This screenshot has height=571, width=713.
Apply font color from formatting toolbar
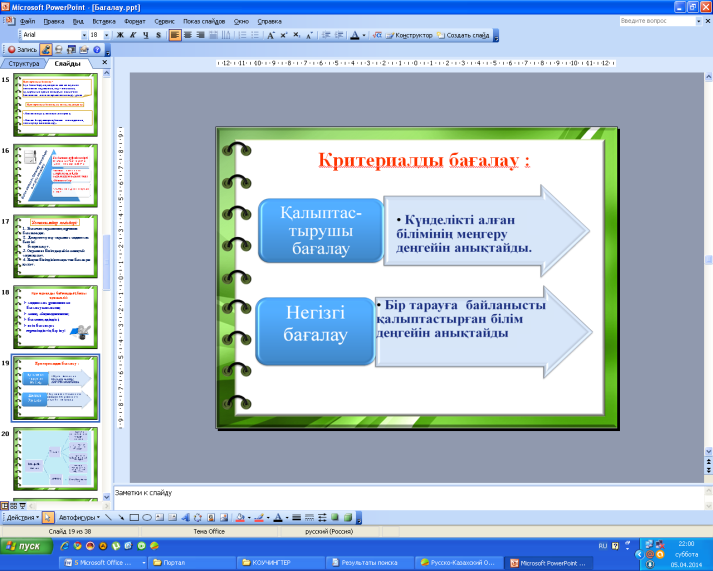tap(355, 35)
